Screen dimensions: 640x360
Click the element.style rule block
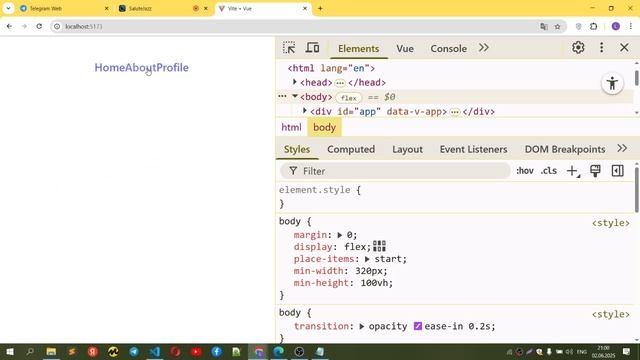tap(454, 197)
